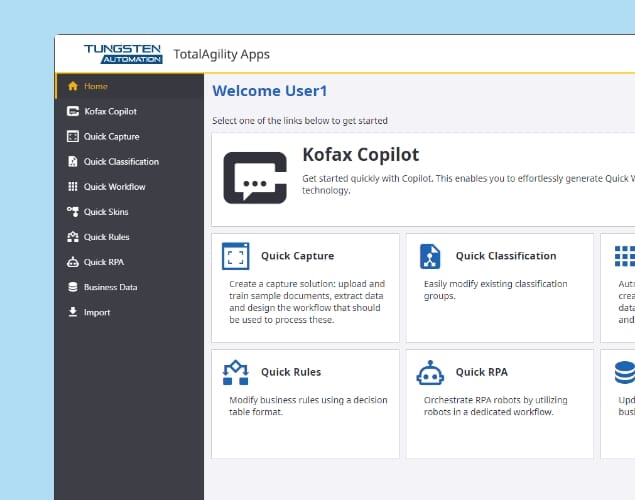Click the blue database icon on the cut-off card

tap(625, 372)
